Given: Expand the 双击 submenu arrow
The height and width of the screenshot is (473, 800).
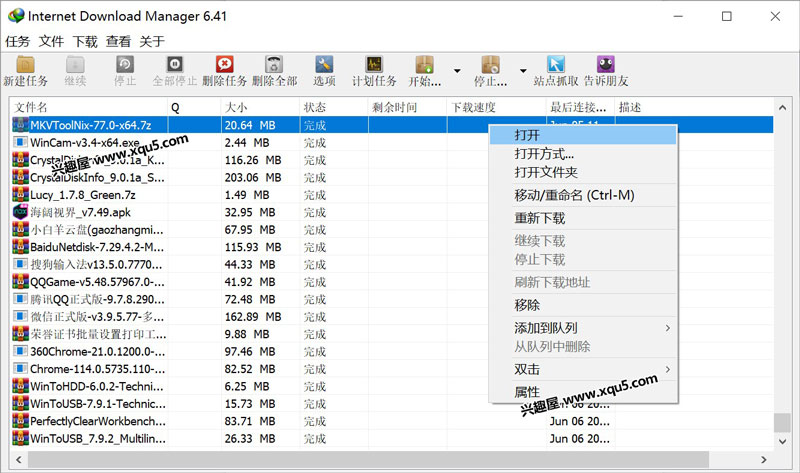Looking at the screenshot, I should (667, 369).
